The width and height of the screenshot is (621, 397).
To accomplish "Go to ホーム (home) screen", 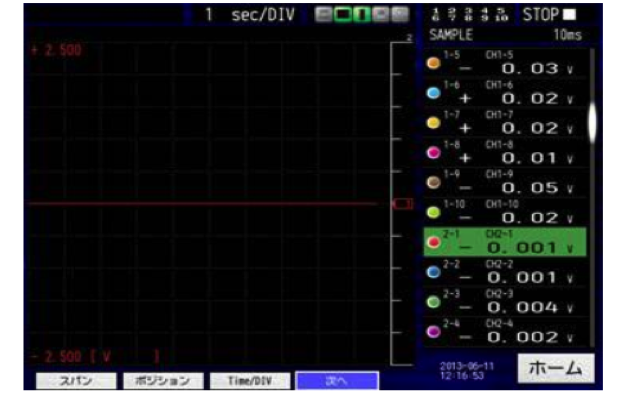I will [556, 368].
